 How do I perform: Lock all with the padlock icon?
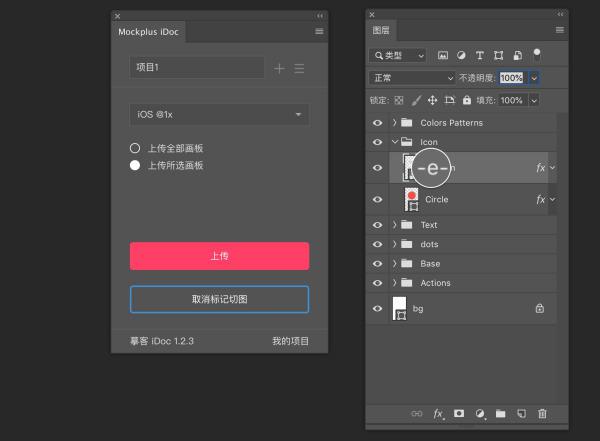point(467,100)
